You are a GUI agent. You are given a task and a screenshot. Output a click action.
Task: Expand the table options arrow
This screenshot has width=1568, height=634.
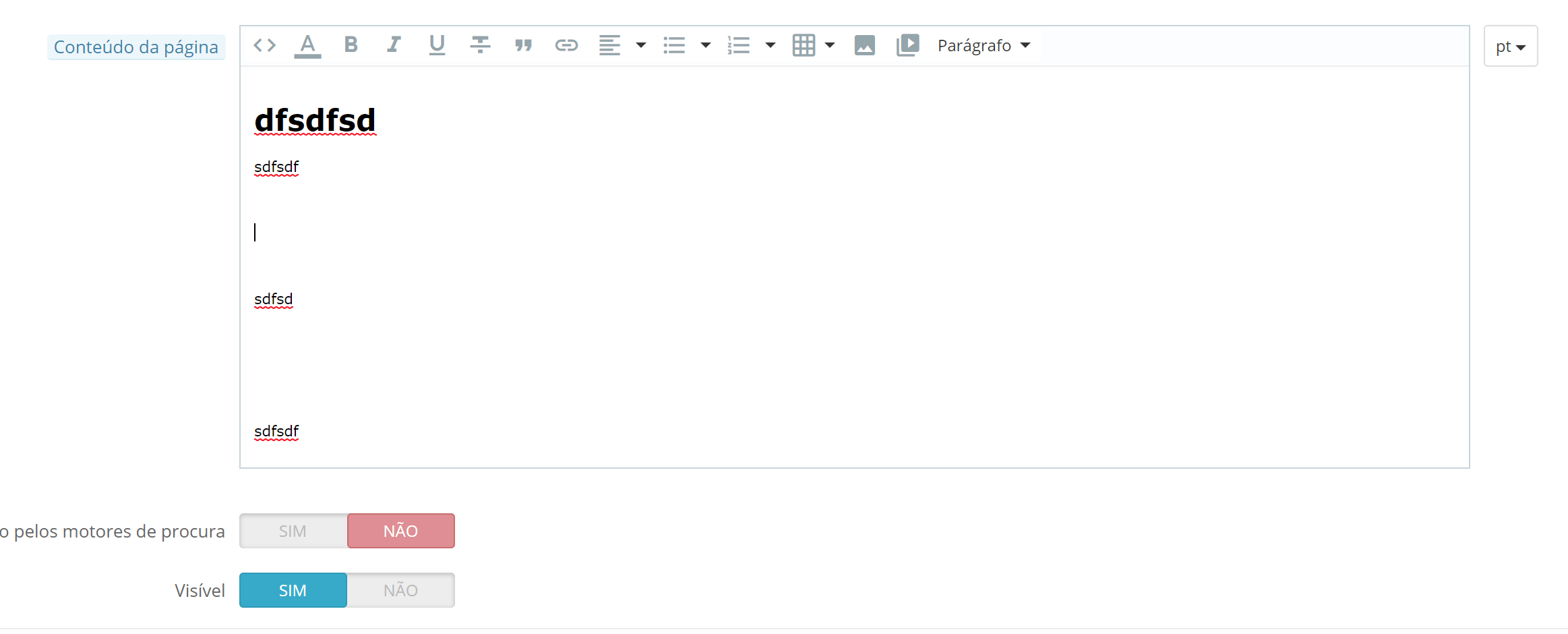pos(830,45)
